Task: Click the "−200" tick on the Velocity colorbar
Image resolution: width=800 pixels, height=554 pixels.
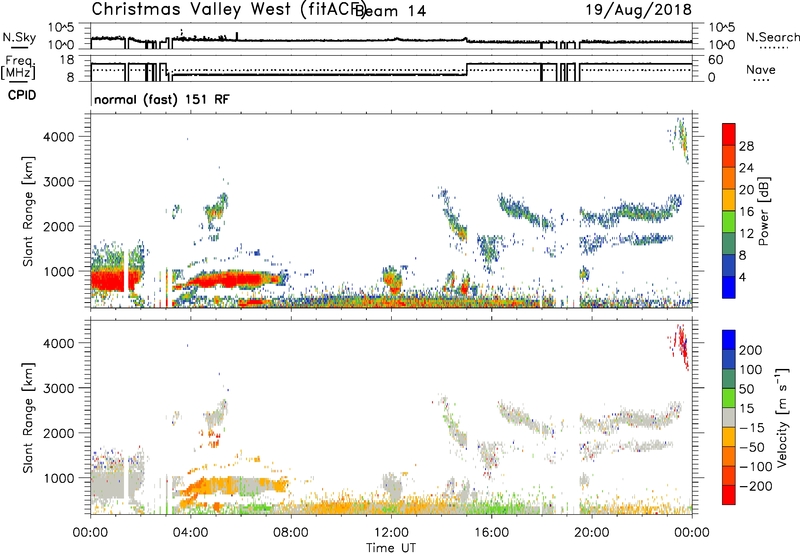Action: click(x=755, y=486)
